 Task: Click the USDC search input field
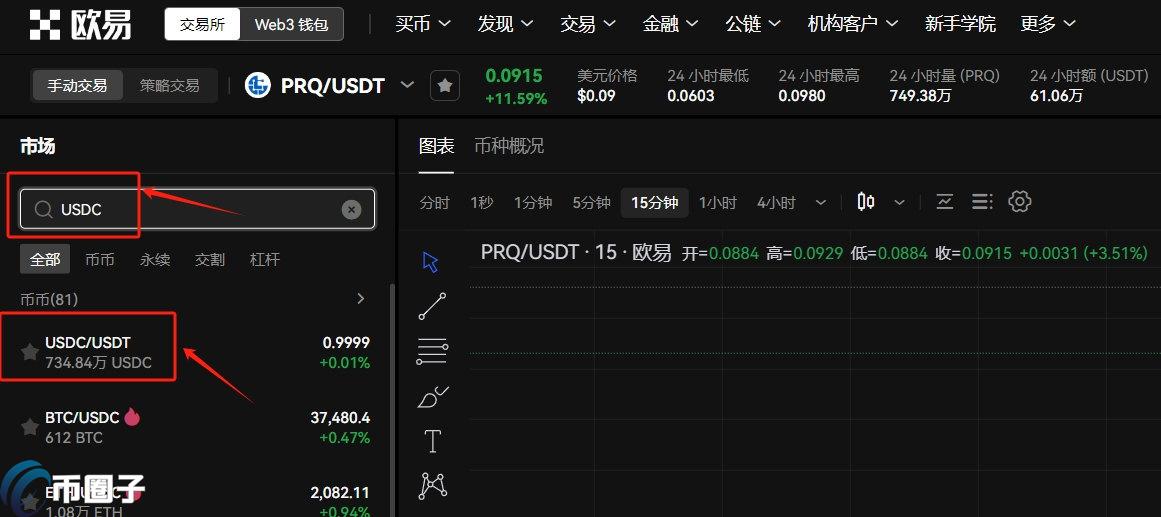(198, 210)
